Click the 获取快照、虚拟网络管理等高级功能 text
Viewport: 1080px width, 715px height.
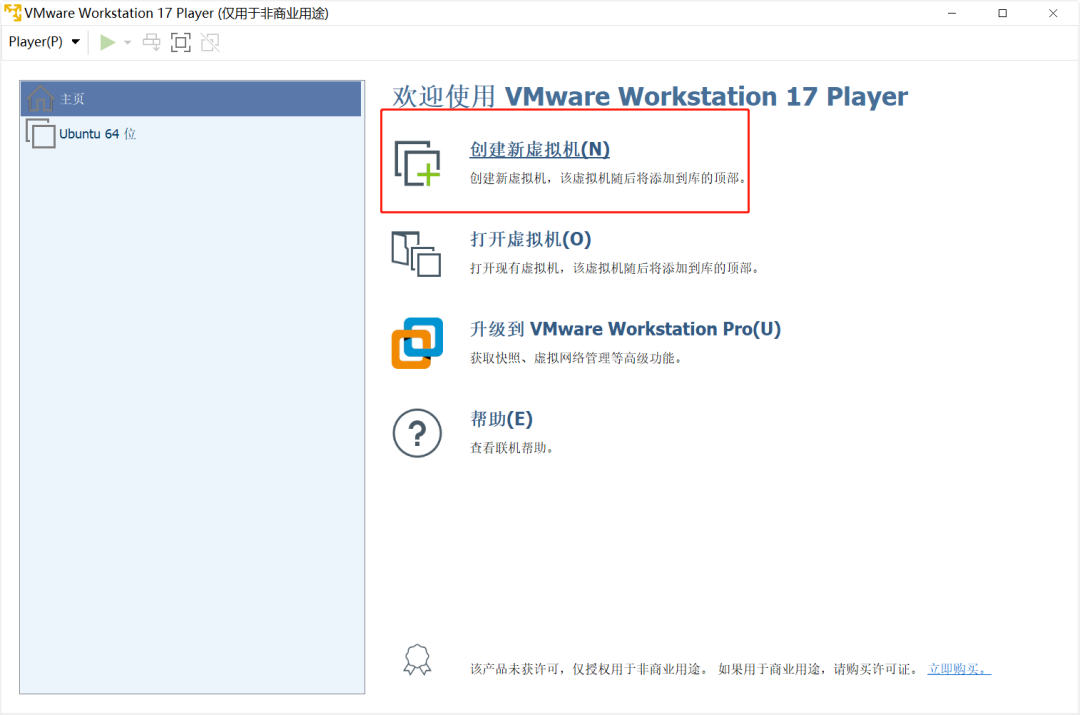(576, 358)
